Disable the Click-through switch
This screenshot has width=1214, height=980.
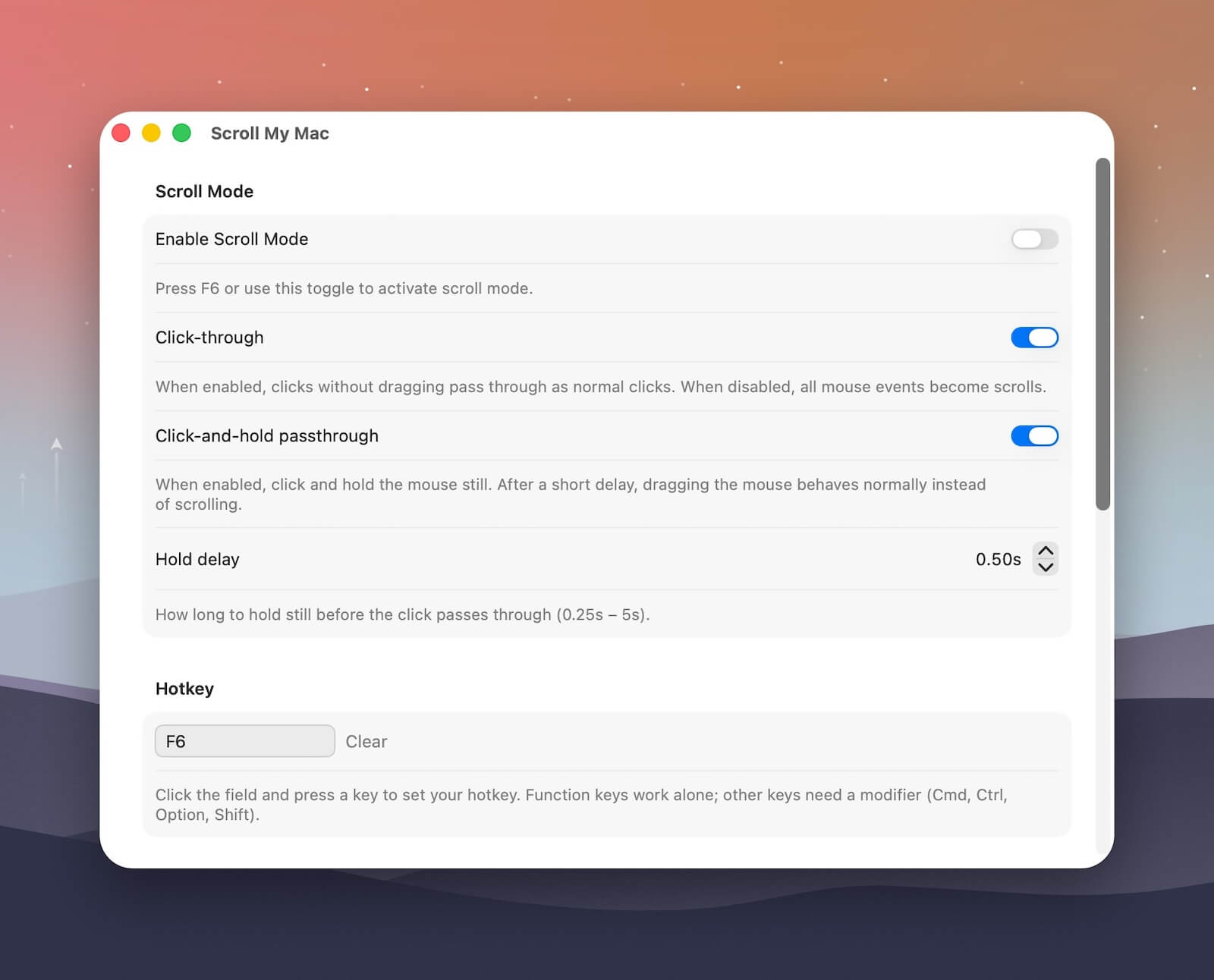[1034, 337]
